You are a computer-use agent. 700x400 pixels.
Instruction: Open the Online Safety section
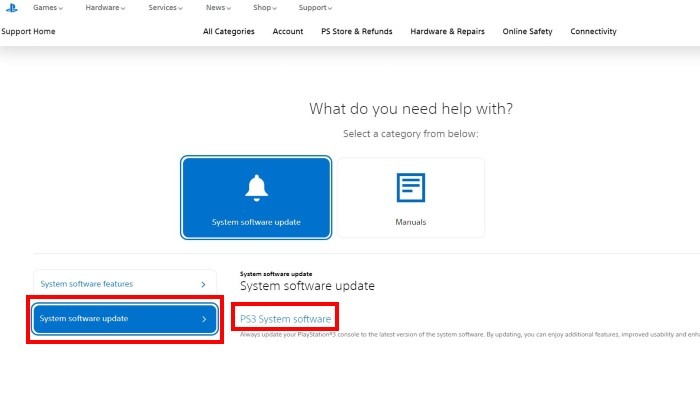point(527,32)
